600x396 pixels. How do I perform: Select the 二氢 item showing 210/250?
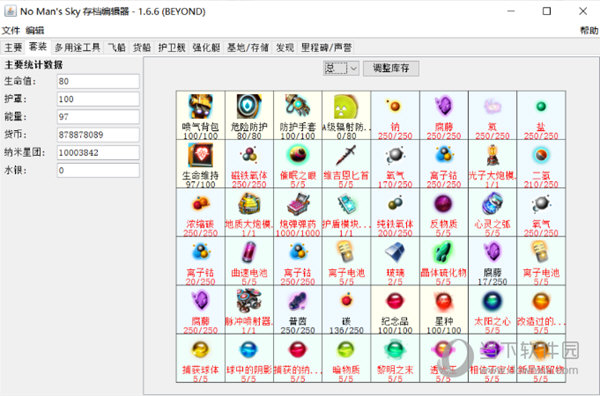click(x=541, y=164)
